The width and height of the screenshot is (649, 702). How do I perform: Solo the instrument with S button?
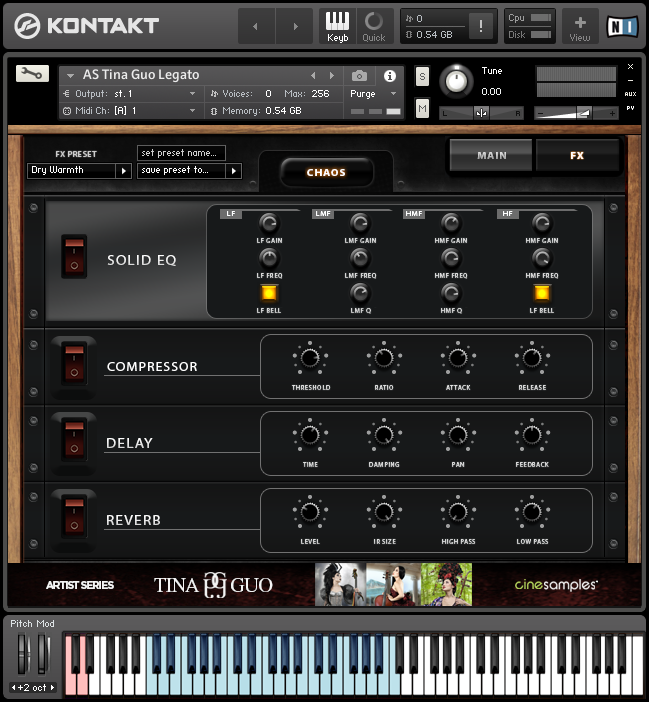(422, 77)
